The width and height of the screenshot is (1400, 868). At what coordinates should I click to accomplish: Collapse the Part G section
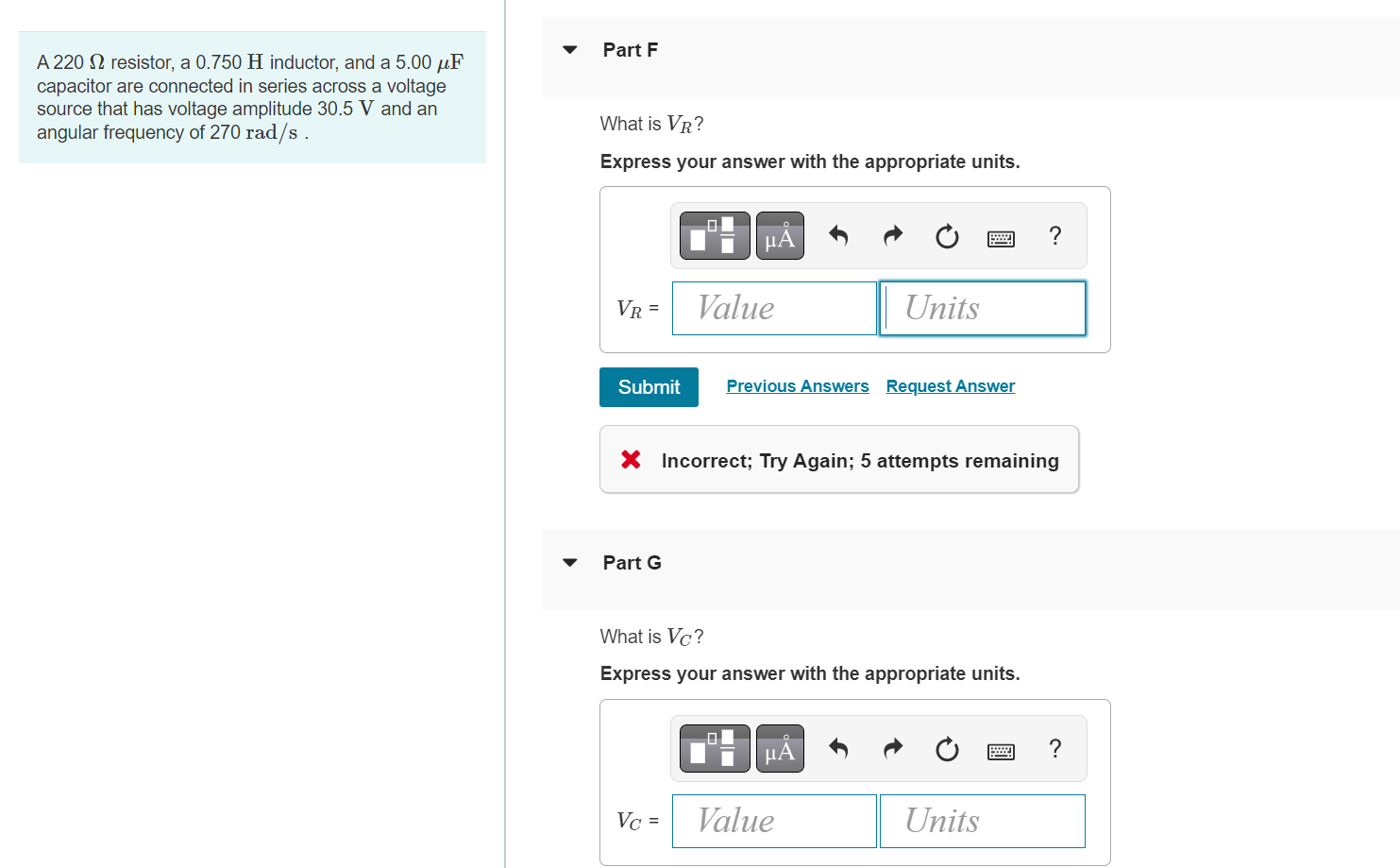[x=569, y=563]
